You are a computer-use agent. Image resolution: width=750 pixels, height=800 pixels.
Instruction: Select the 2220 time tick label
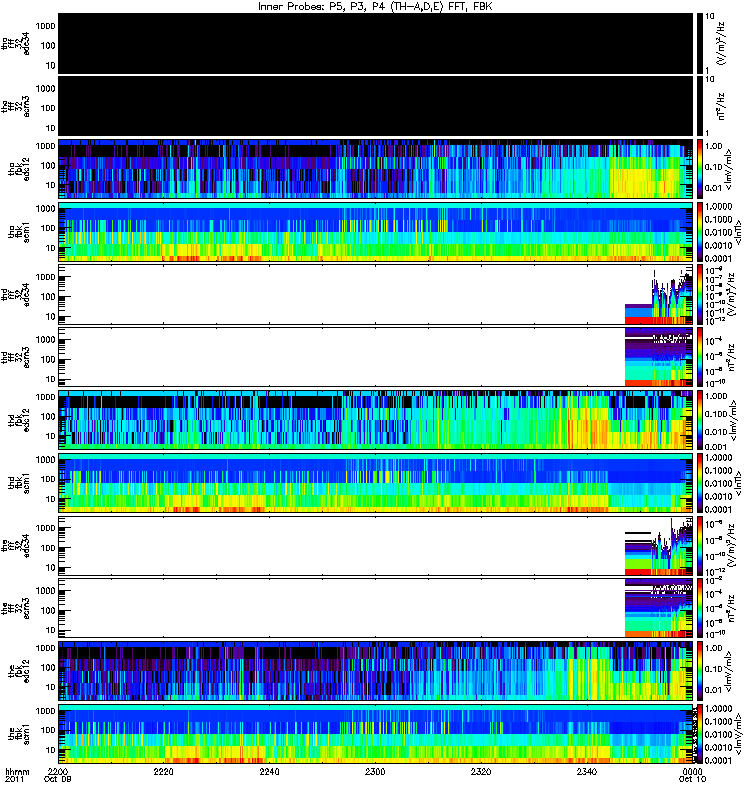click(x=163, y=771)
